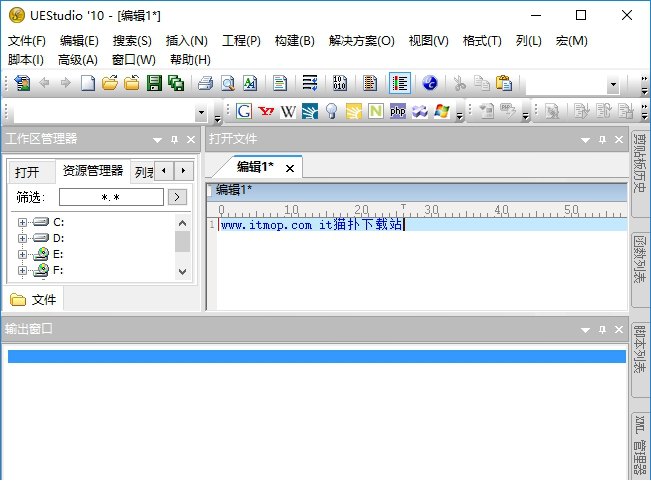
Task: Open the 脚本列表 script list side tab
Action: (x=640, y=360)
